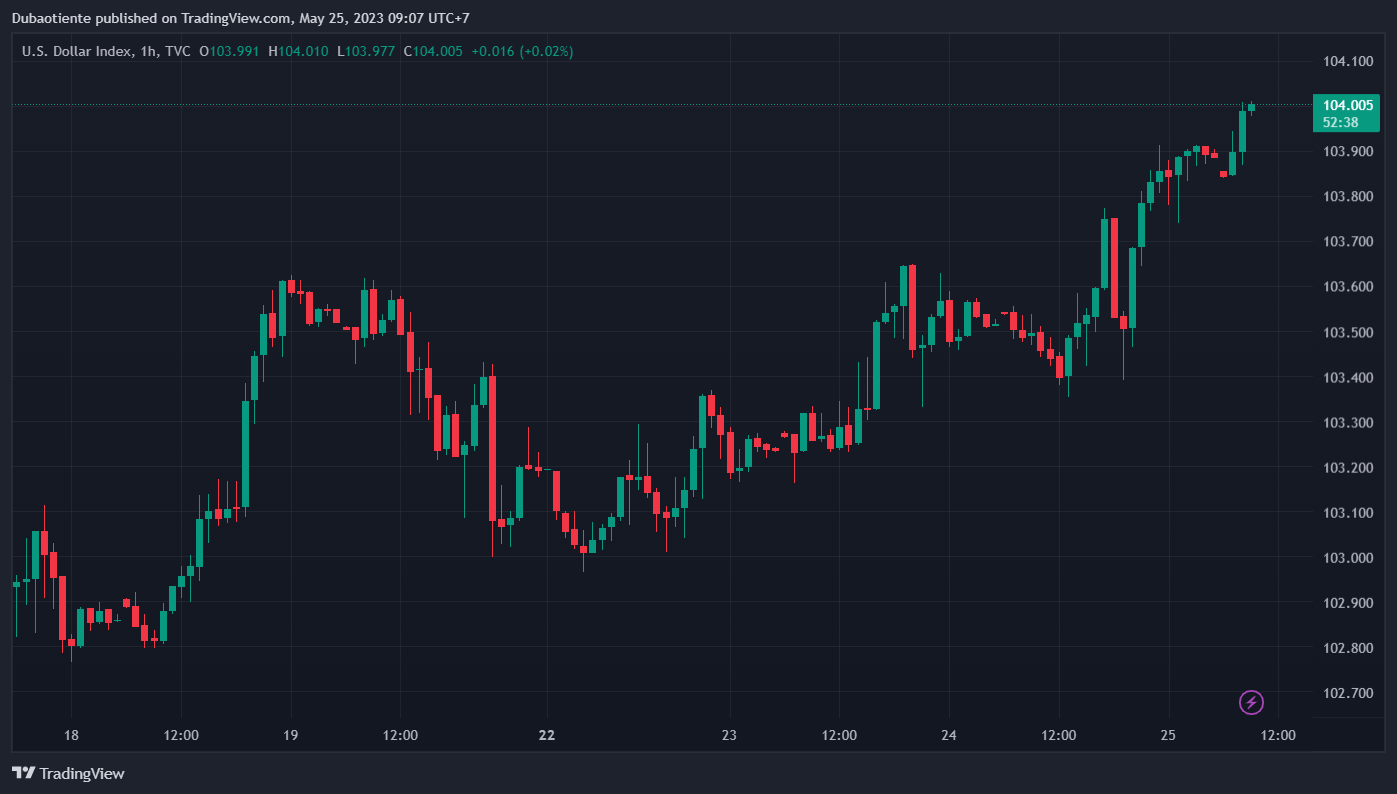The height and width of the screenshot is (794, 1397).
Task: Select the 18 date marker on time axis
Action: 71,735
